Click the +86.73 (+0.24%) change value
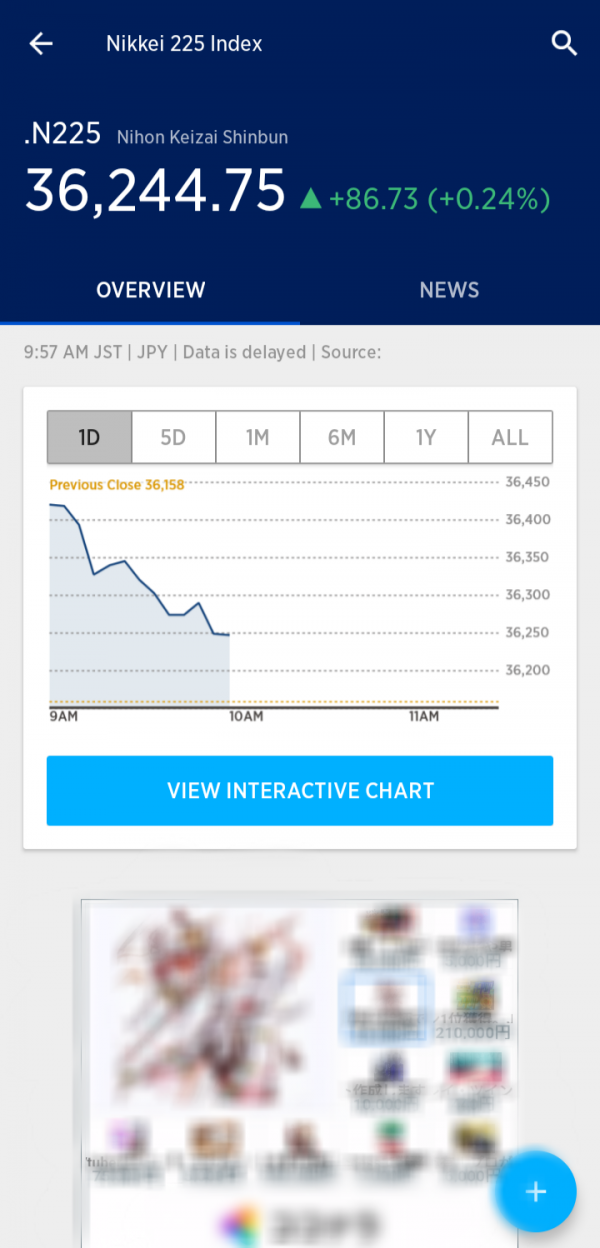This screenshot has height=1248, width=600. point(439,199)
